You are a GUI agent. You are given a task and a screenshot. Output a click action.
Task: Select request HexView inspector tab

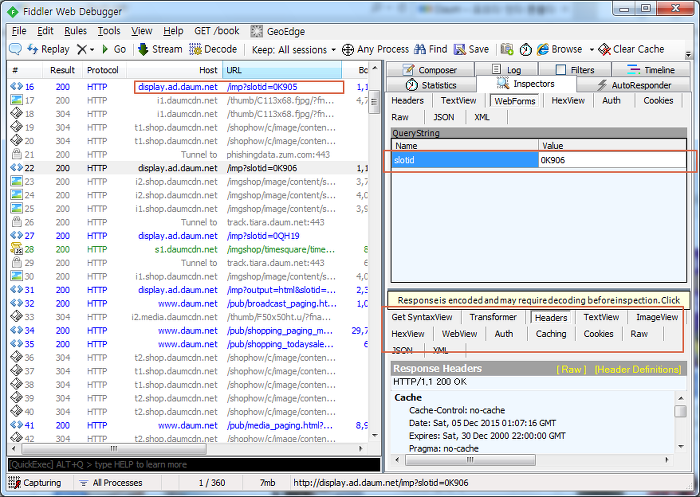568,100
